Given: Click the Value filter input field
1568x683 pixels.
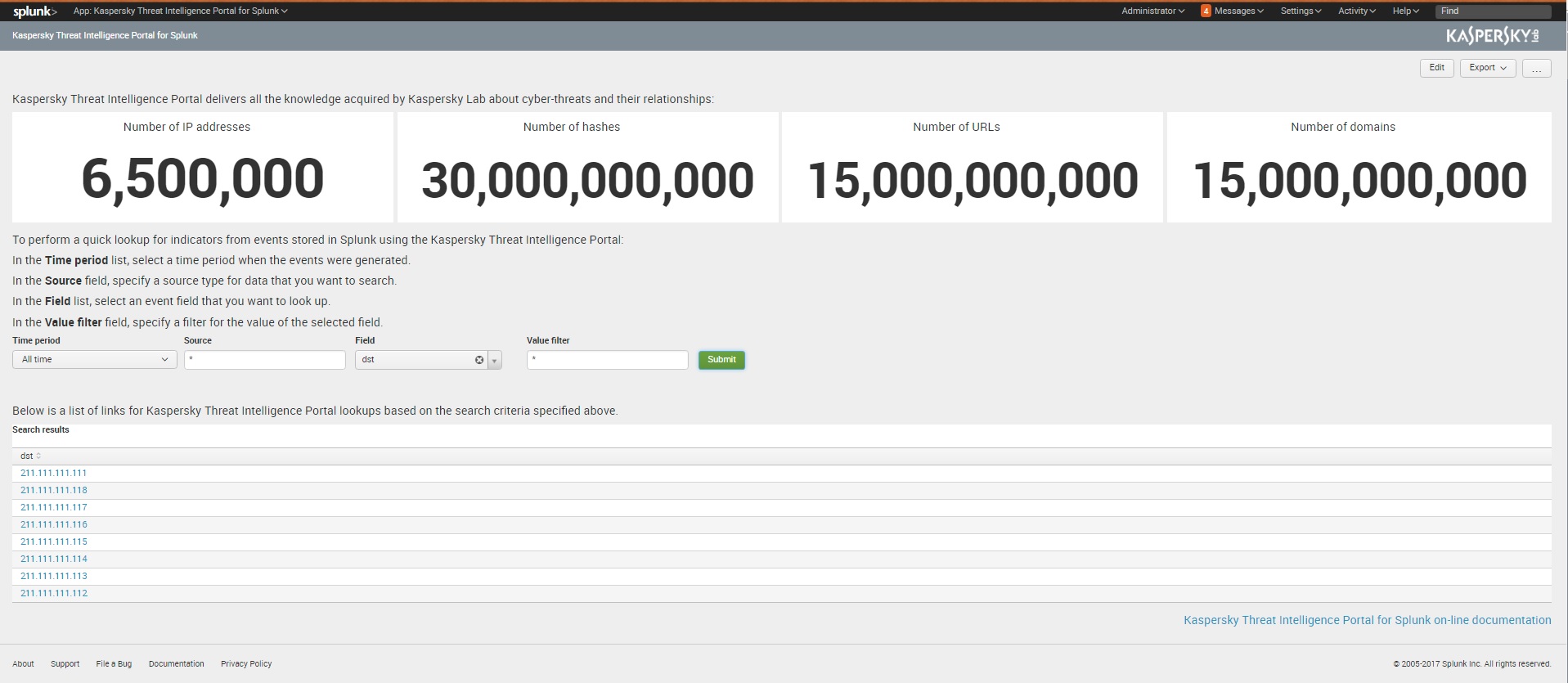Looking at the screenshot, I should coord(608,360).
